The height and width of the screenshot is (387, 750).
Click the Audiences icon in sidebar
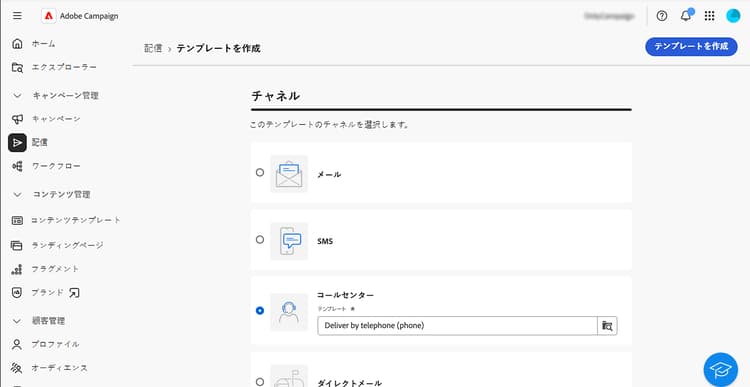[17, 368]
